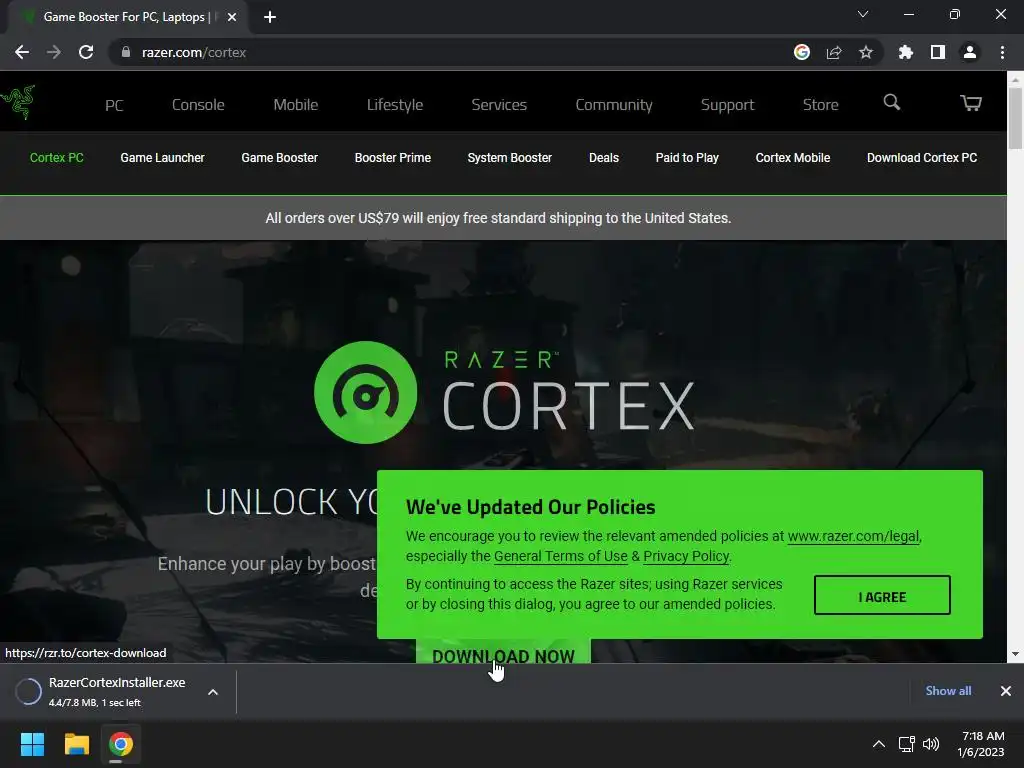Viewport: 1024px width, 768px height.
Task: Go to Booster Prime section
Action: click(x=392, y=158)
